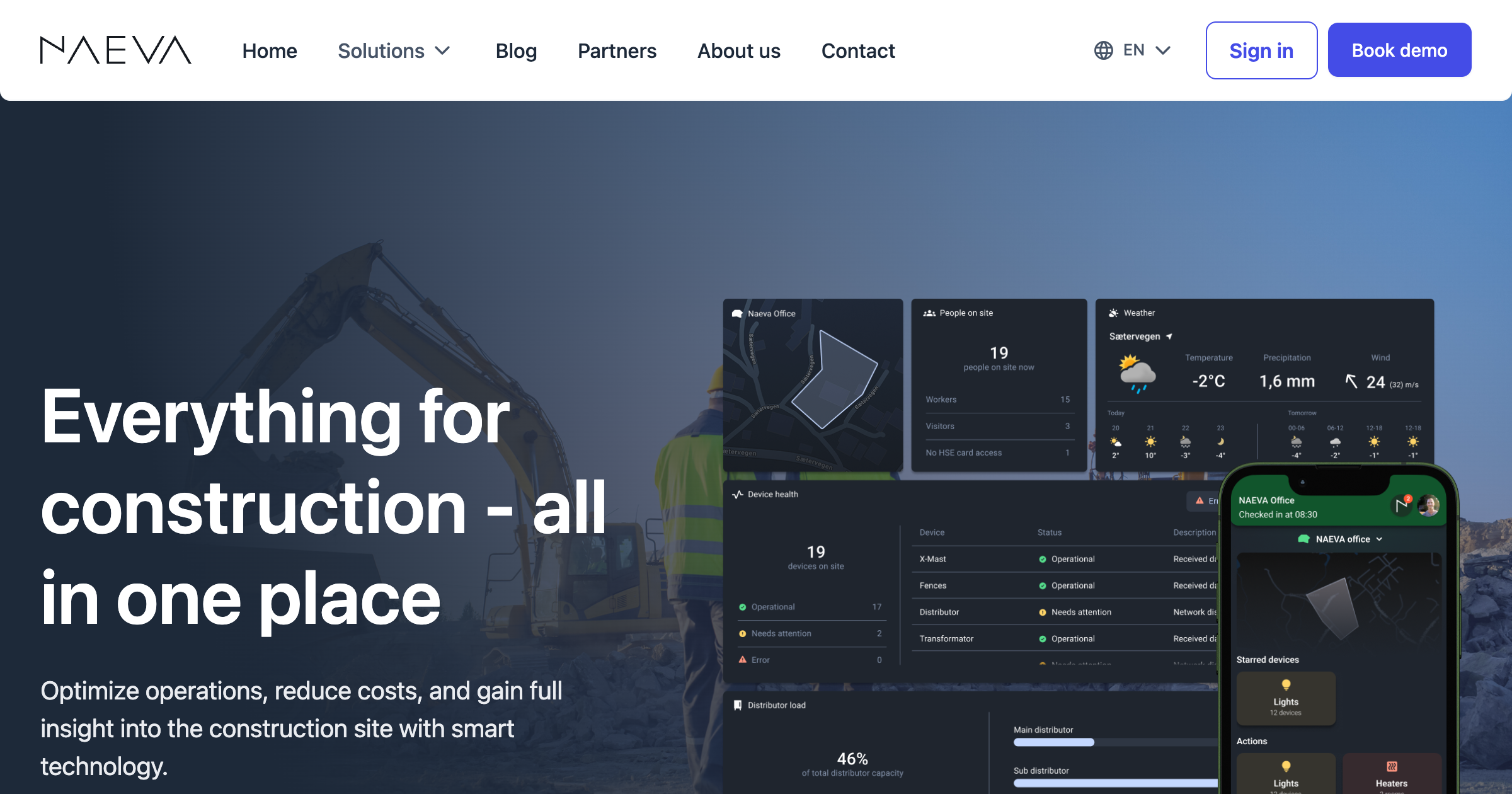
Task: Click the Device health pulse icon
Action: [x=738, y=495]
